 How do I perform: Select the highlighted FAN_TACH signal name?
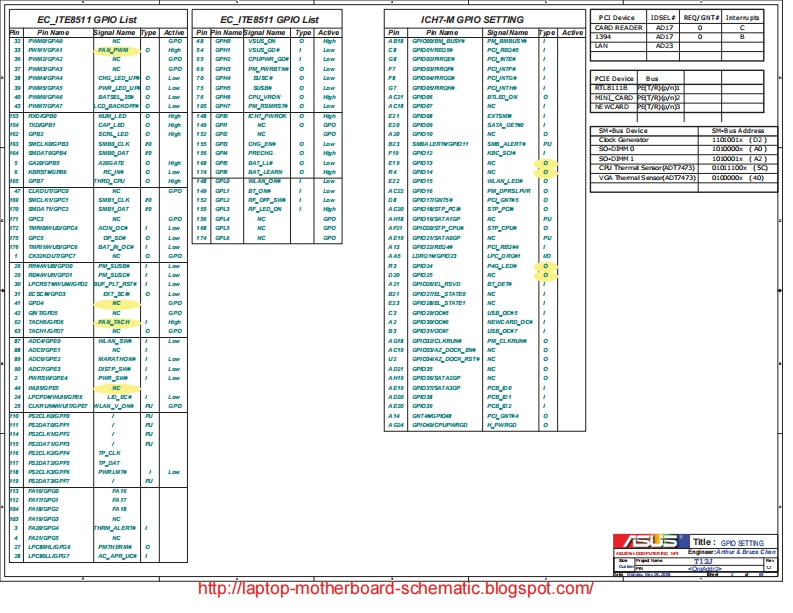tap(113, 322)
